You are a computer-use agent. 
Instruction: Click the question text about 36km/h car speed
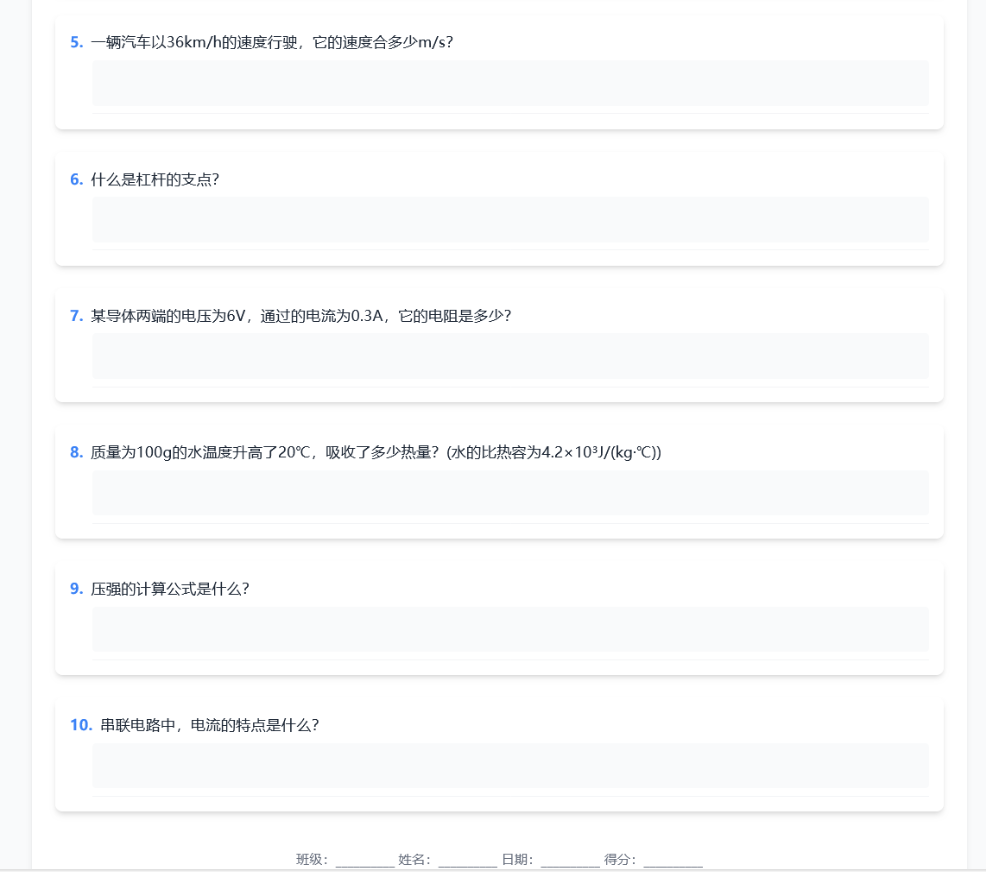[272, 42]
